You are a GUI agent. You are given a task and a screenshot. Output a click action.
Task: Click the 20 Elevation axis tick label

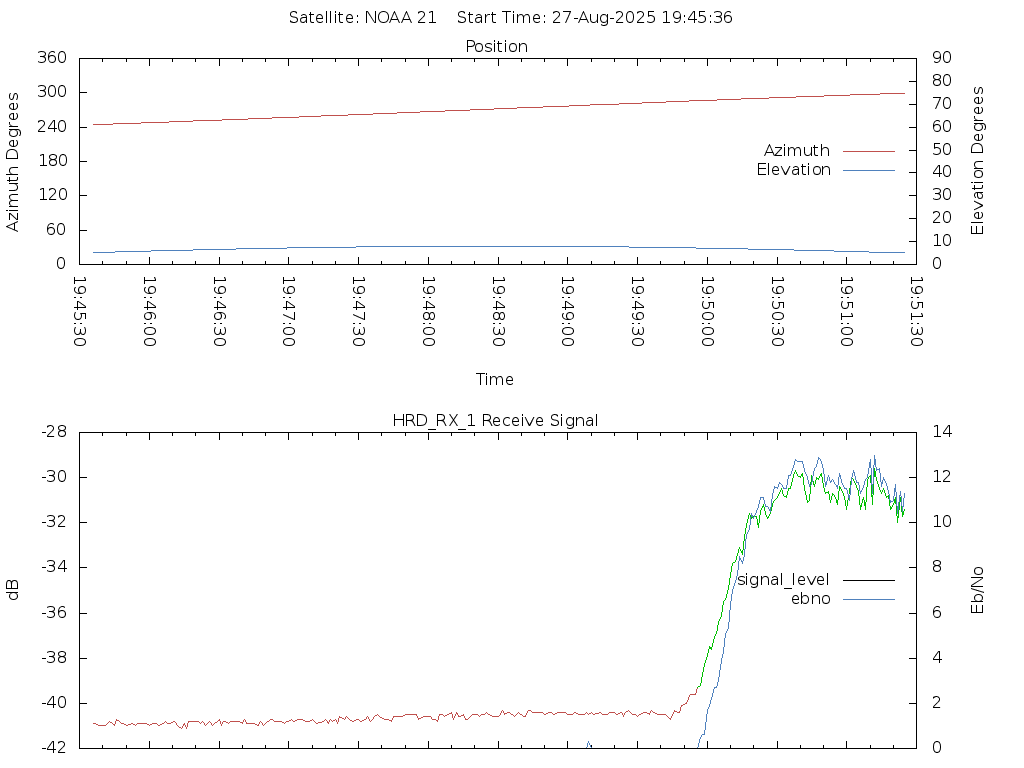coord(942,217)
